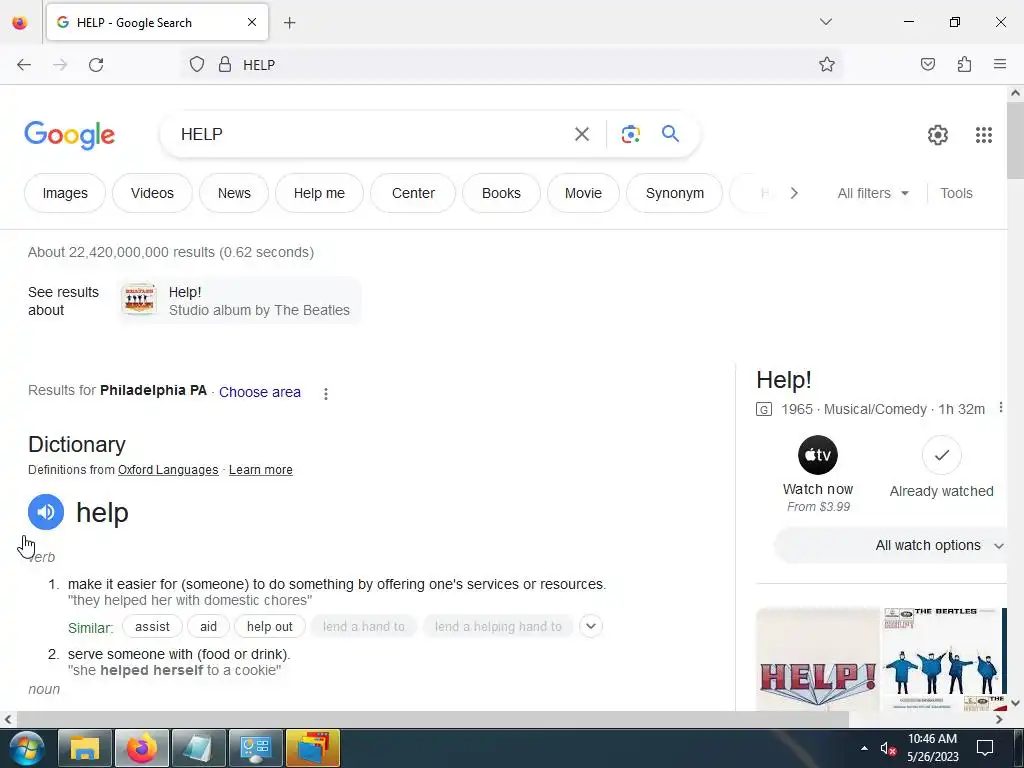This screenshot has height=768, width=1024.
Task: Click the magnifier search button
Action: click(x=670, y=134)
